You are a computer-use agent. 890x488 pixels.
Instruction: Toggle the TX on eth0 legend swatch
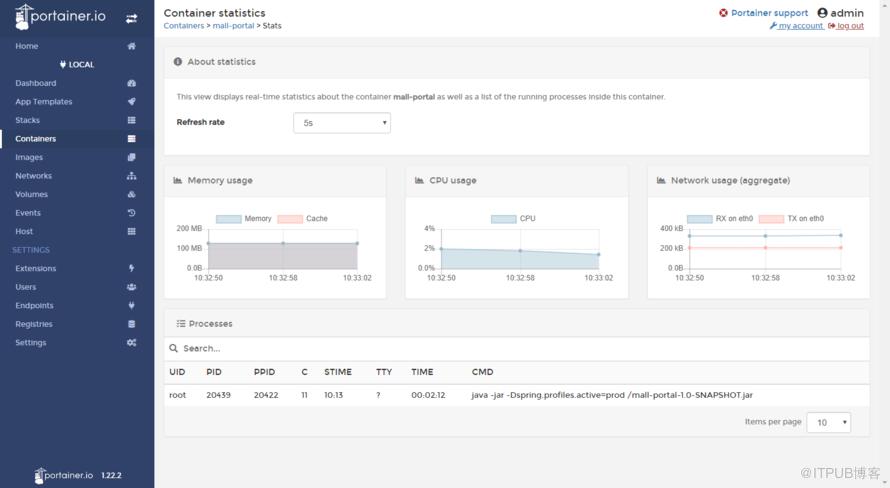tap(771, 219)
